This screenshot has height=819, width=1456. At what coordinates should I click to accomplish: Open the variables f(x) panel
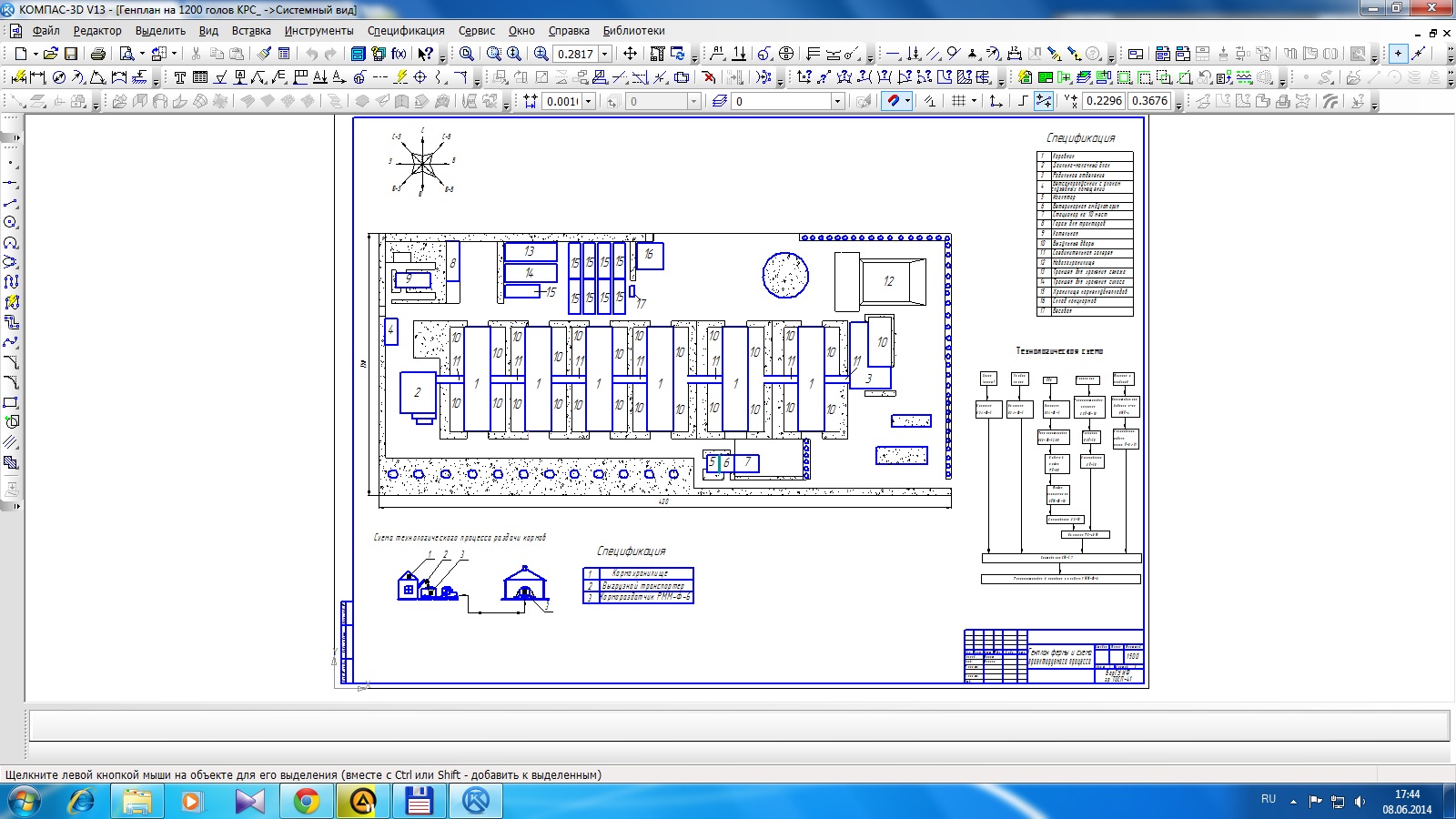click(x=399, y=54)
